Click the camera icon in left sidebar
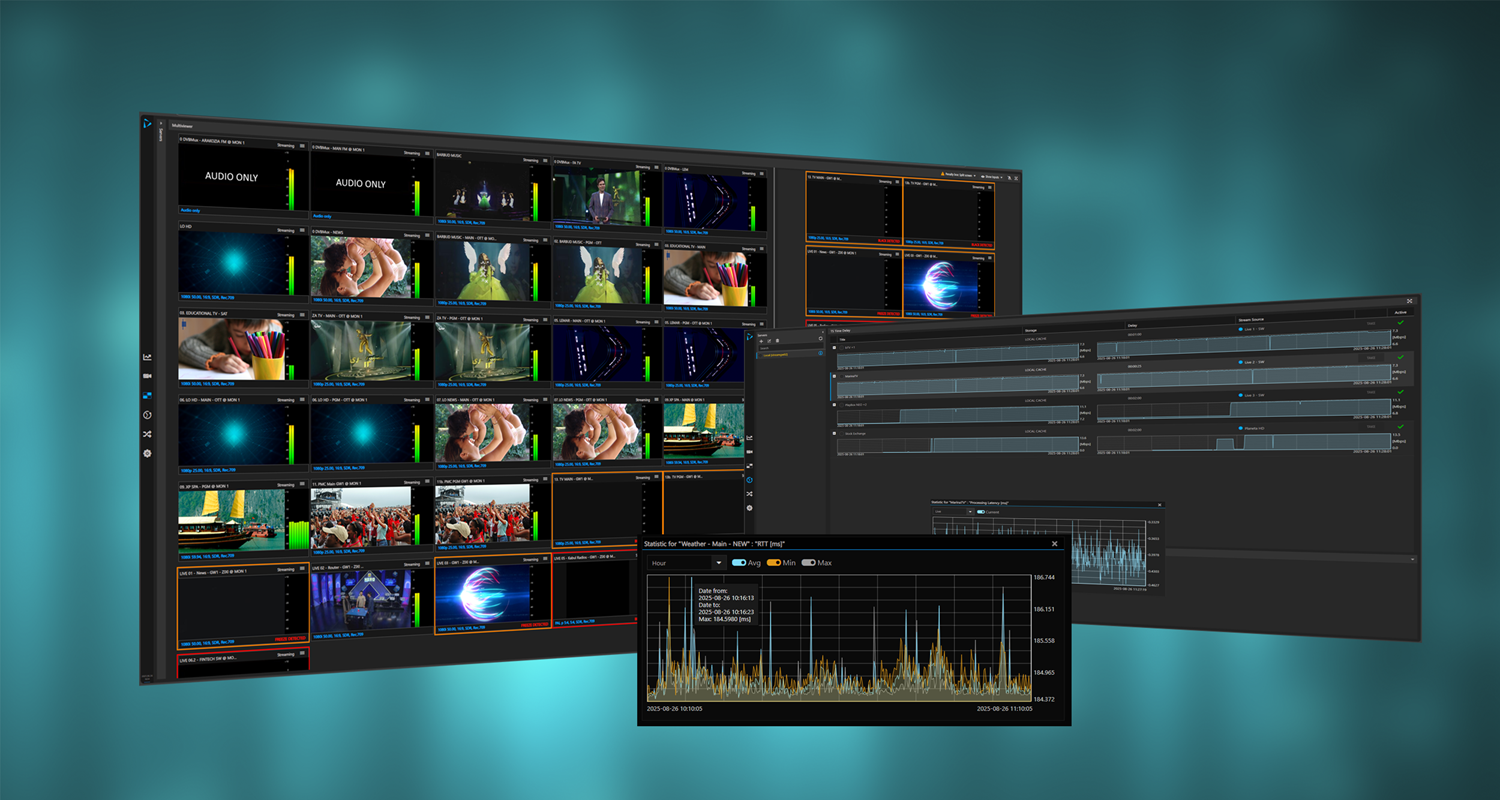This screenshot has width=1500, height=800. pos(147,376)
